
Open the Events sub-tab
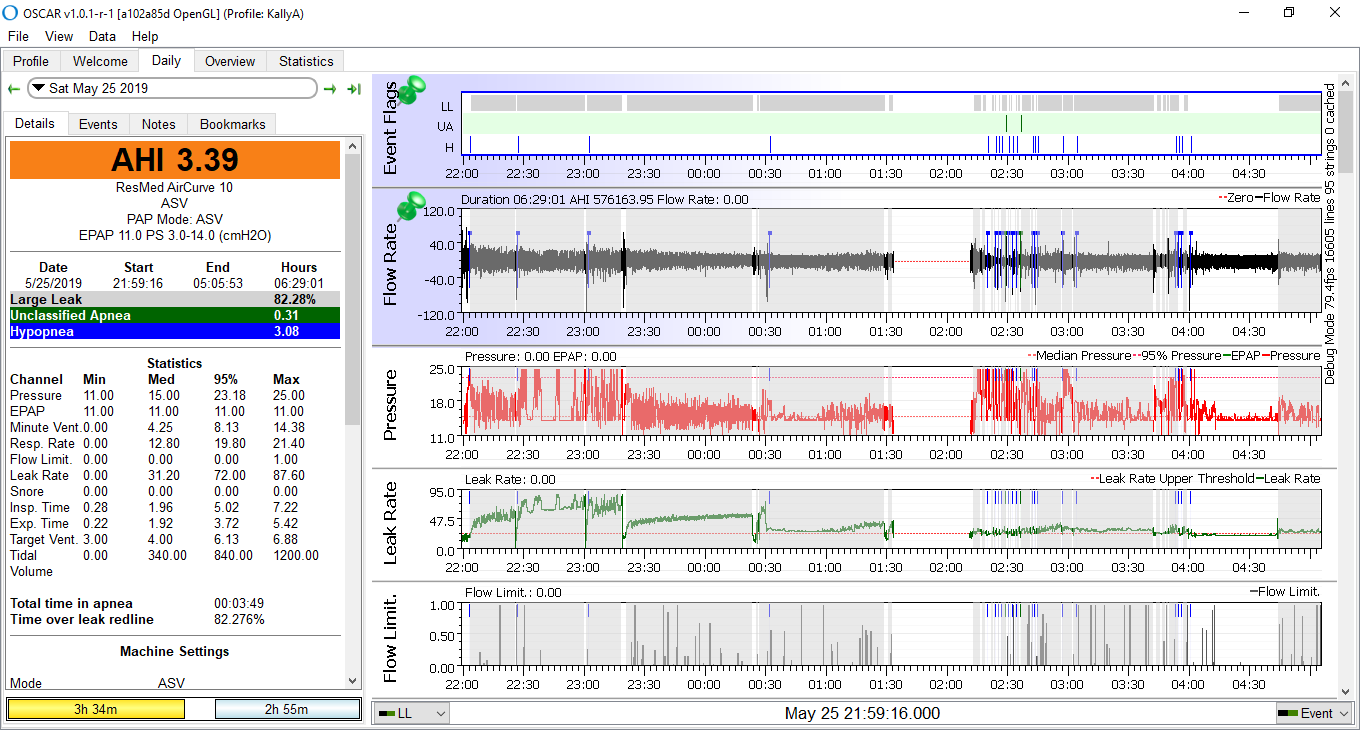click(98, 124)
